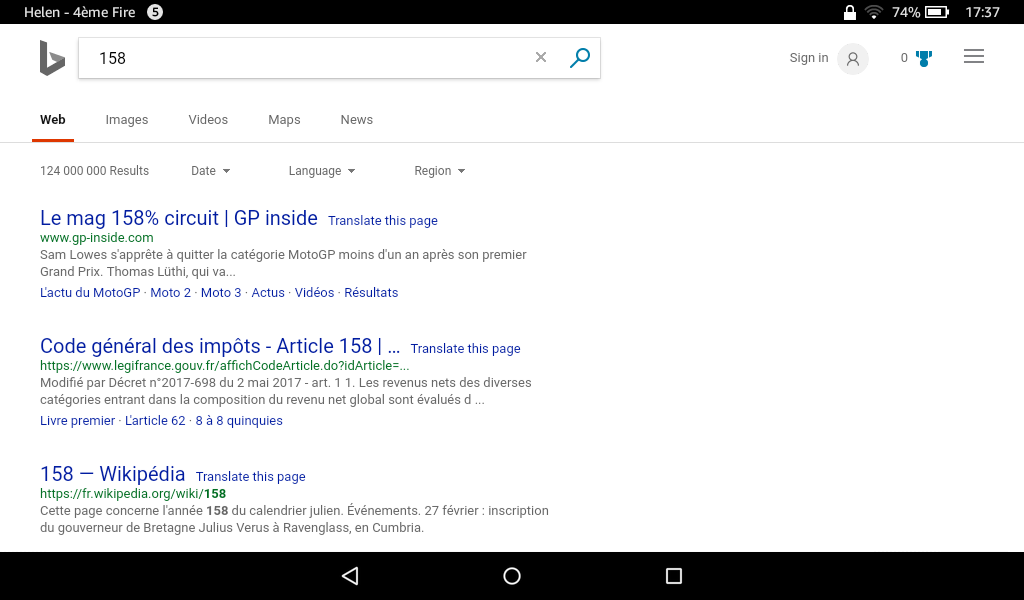This screenshot has height=600, width=1024.
Task: Open 'Code général des impôts - Article 158' result
Action: (220, 345)
